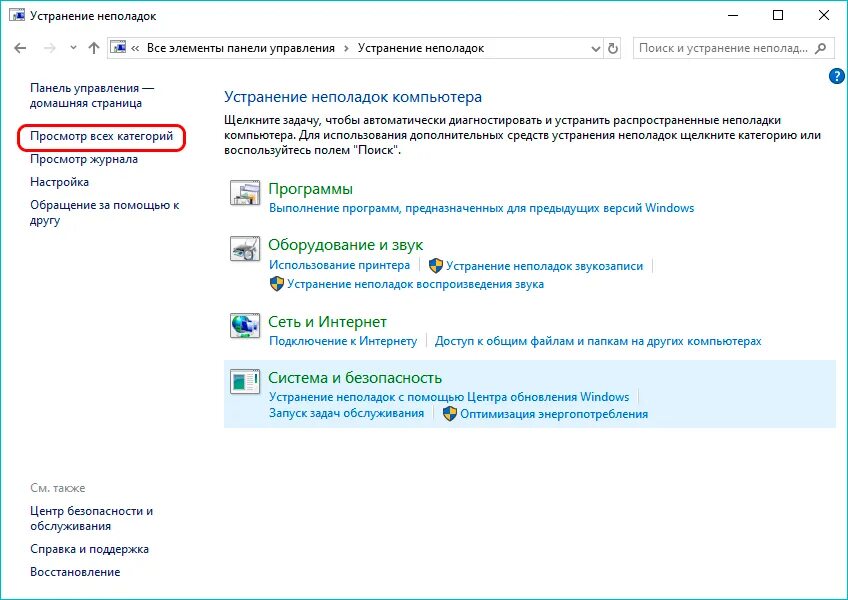848x600 pixels.
Task: Start Устранение неполадок воспроизведения звука
Action: tap(415, 284)
